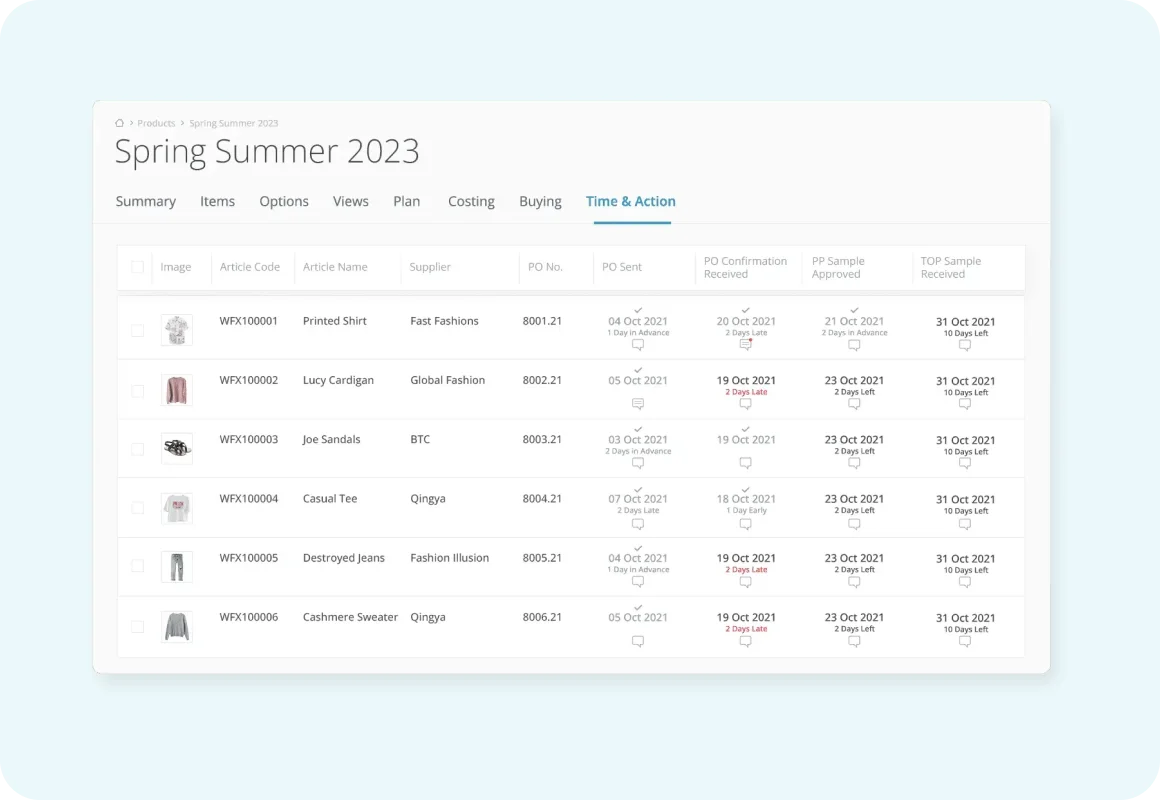Open comment icon under Cashmere Sweater PO Sent
1160x800 pixels.
click(638, 641)
